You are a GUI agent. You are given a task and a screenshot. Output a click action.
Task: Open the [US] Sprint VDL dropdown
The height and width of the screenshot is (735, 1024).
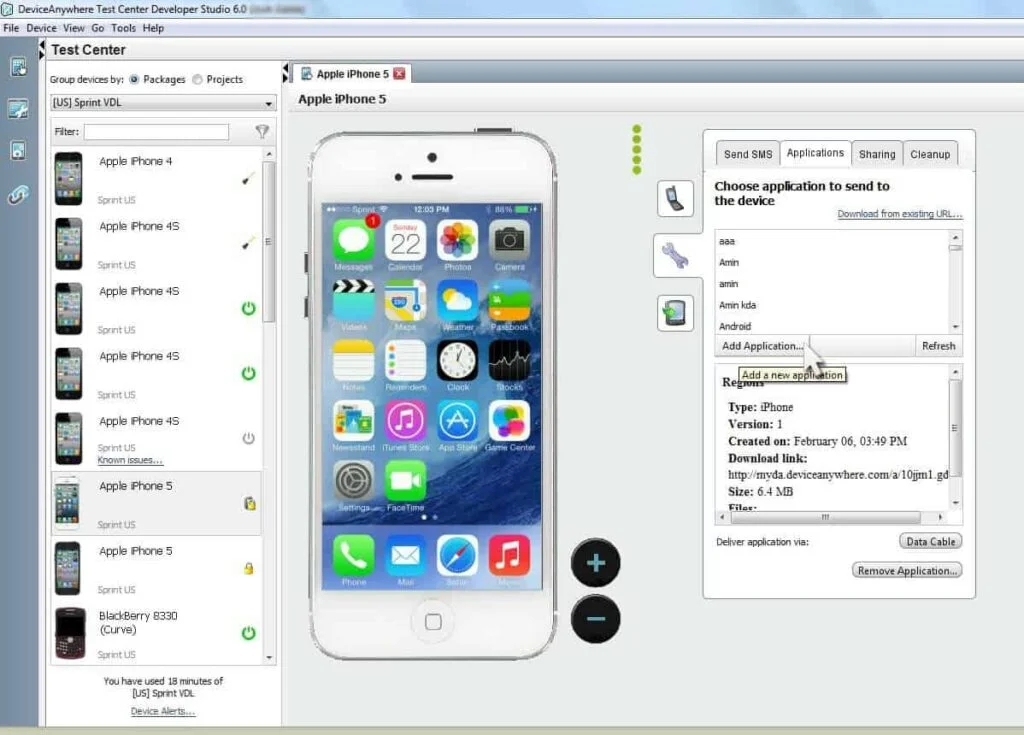[x=163, y=103]
